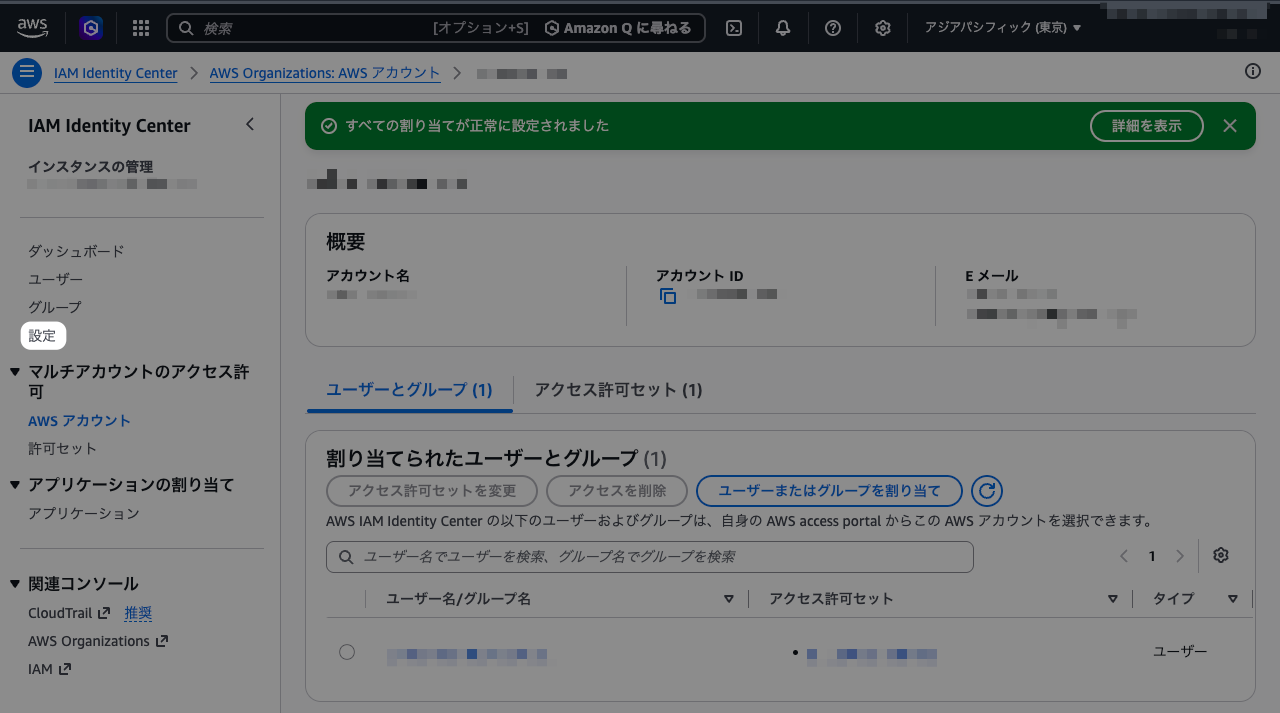Go to next page of results

[x=1180, y=556]
